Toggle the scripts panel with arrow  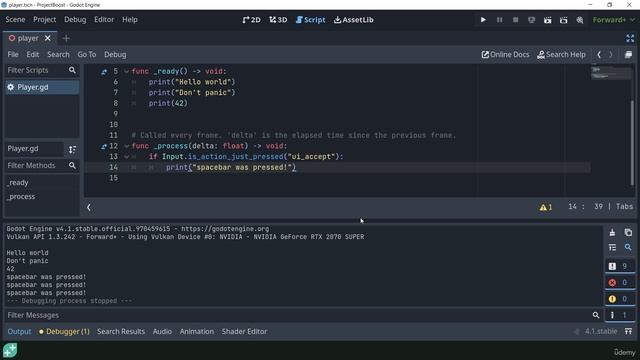pyautogui.click(x=89, y=207)
